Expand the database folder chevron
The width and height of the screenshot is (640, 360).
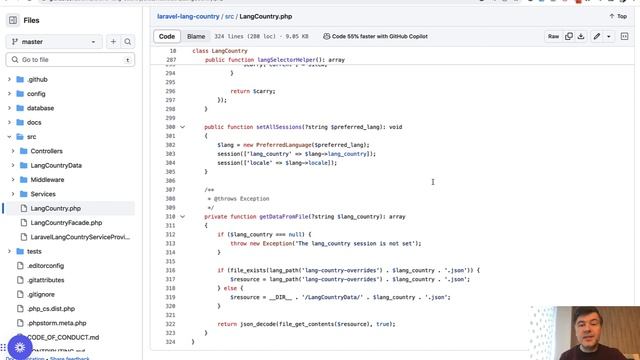coord(9,108)
